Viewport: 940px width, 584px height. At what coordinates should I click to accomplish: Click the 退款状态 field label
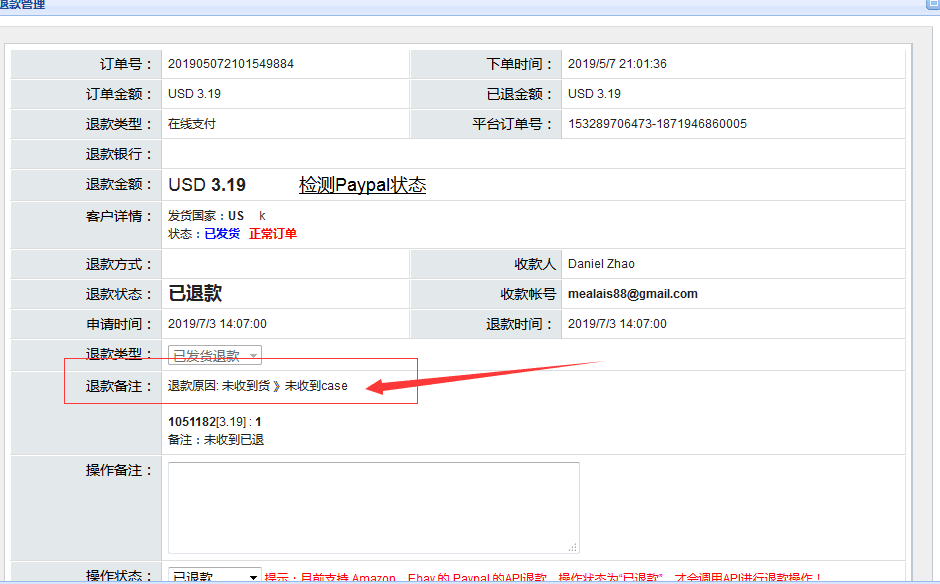point(119,294)
